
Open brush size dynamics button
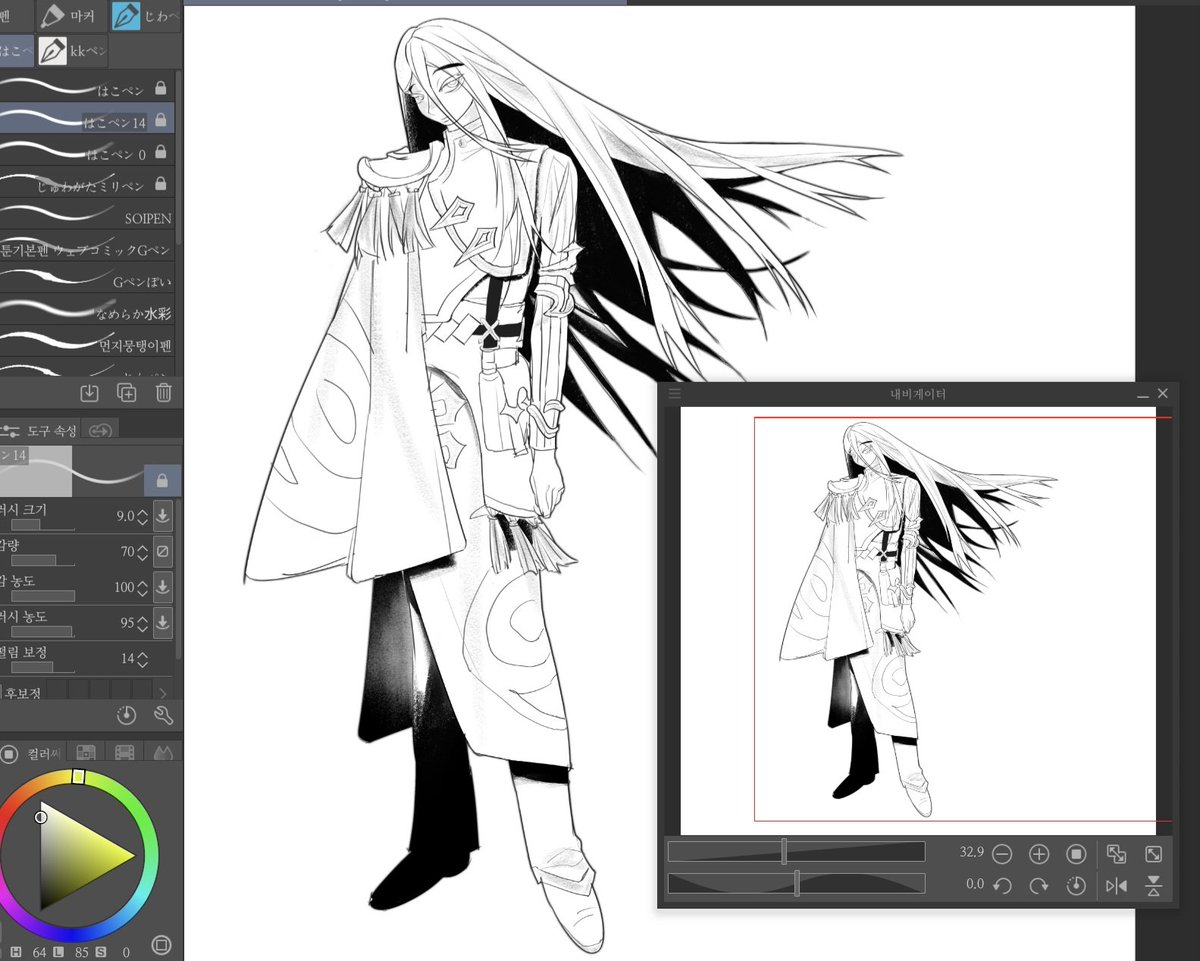pos(163,516)
